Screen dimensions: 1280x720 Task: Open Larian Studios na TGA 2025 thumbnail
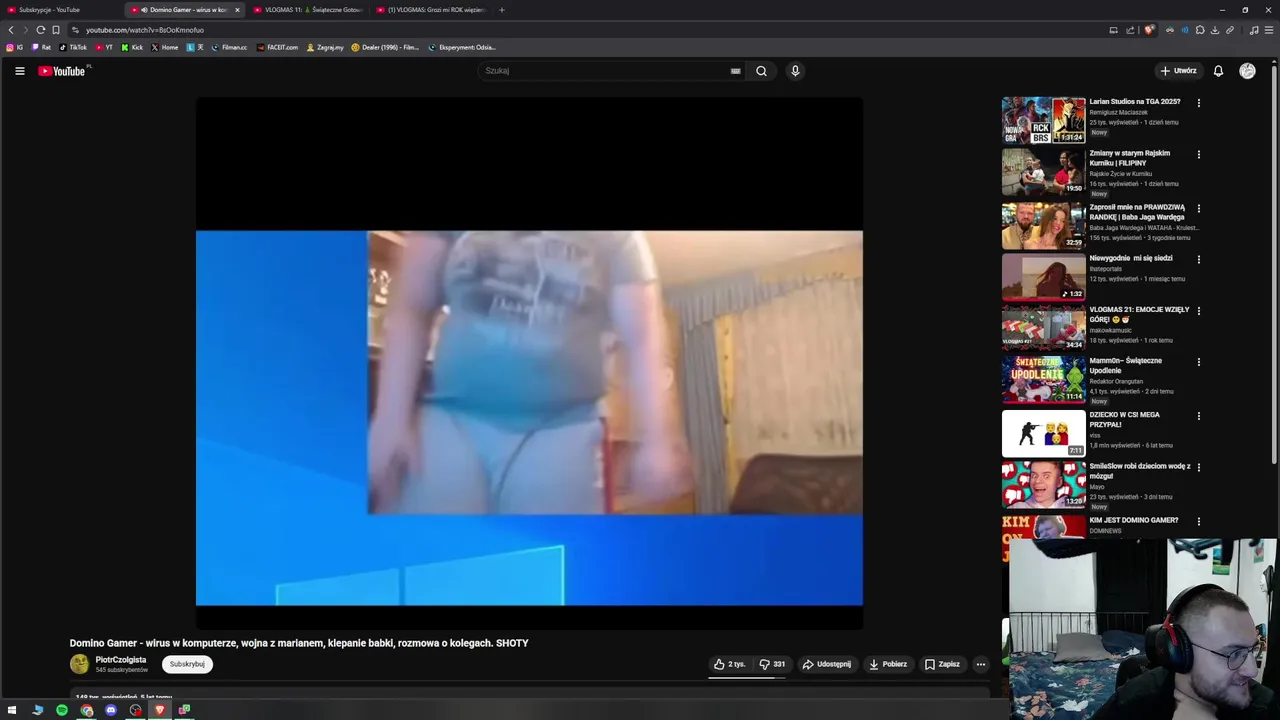click(1043, 120)
